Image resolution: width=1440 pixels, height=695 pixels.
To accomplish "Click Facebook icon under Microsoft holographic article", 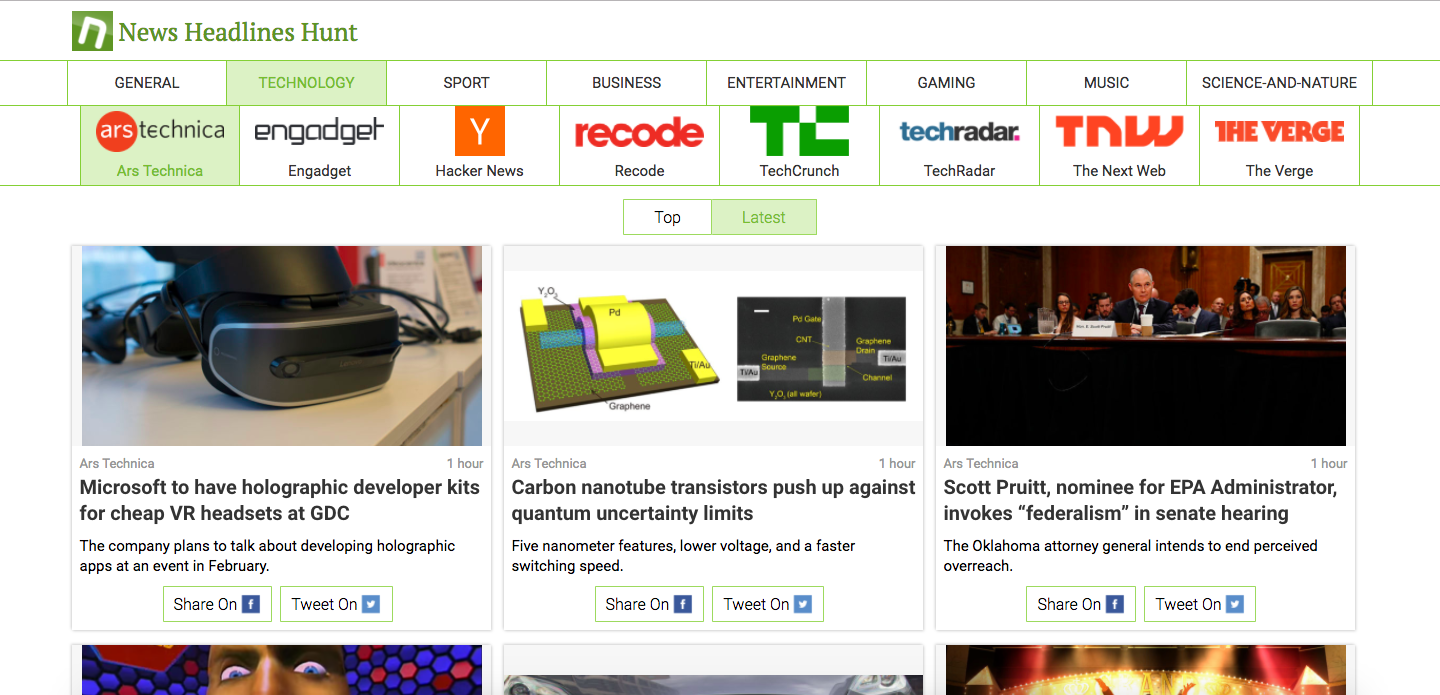I will pyautogui.click(x=251, y=604).
